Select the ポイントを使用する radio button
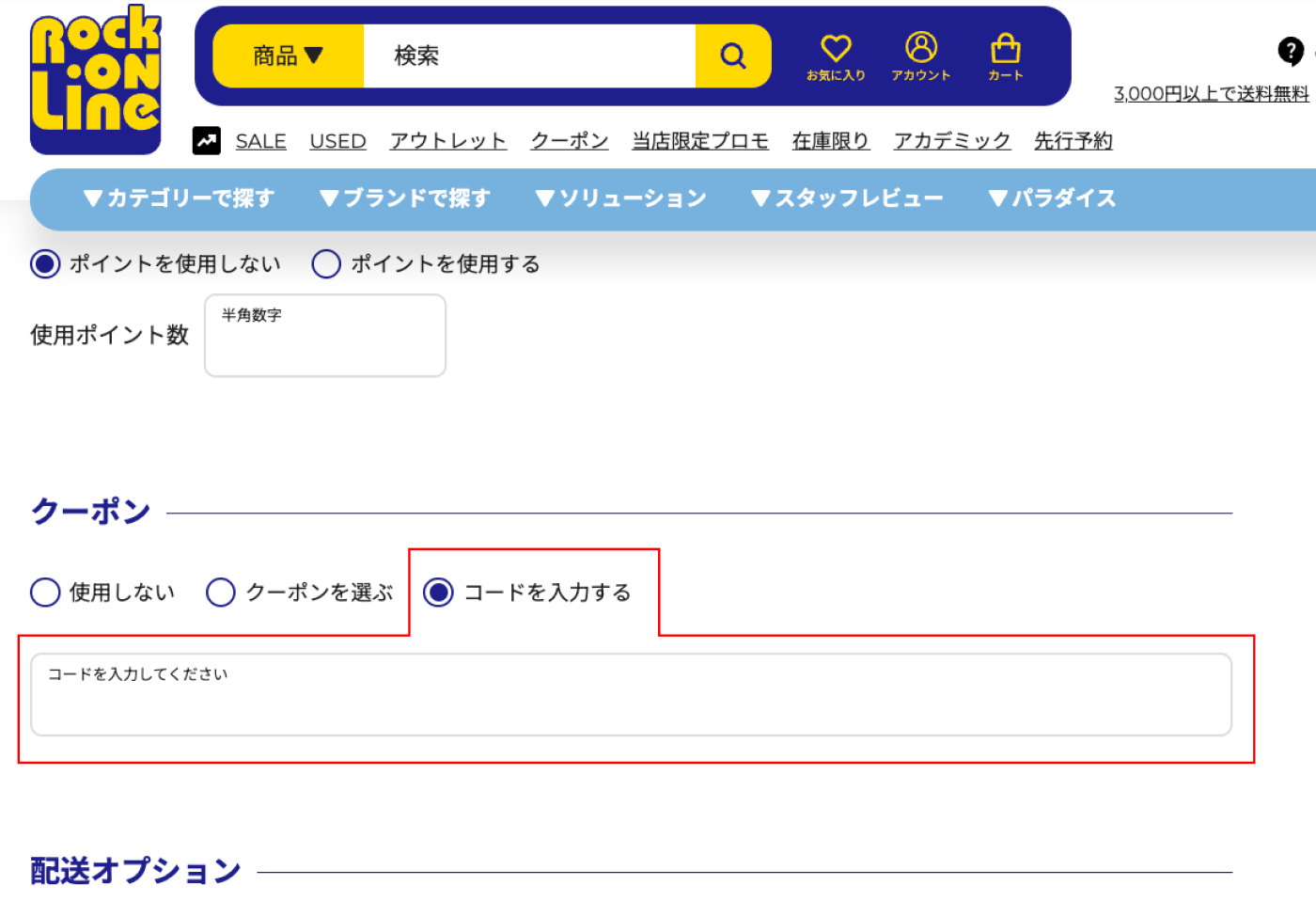The height and width of the screenshot is (901, 1316). [x=326, y=264]
